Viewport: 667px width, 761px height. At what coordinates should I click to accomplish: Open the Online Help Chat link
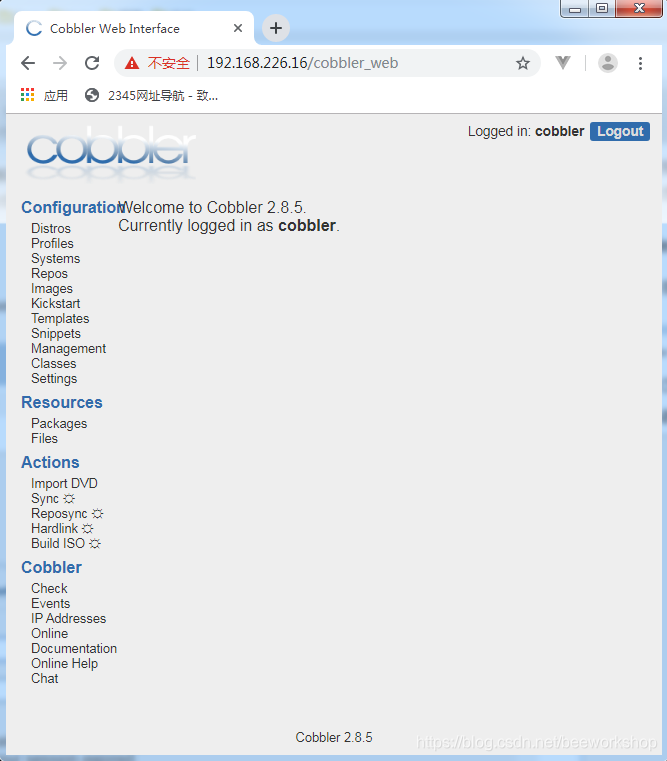tap(65, 671)
